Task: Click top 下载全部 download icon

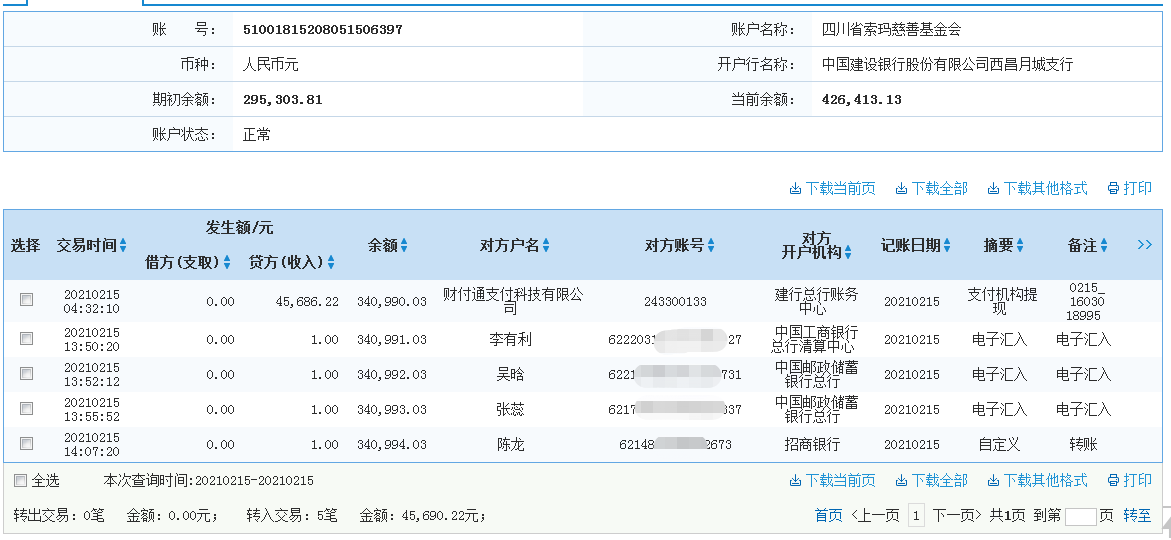Action: tap(901, 189)
